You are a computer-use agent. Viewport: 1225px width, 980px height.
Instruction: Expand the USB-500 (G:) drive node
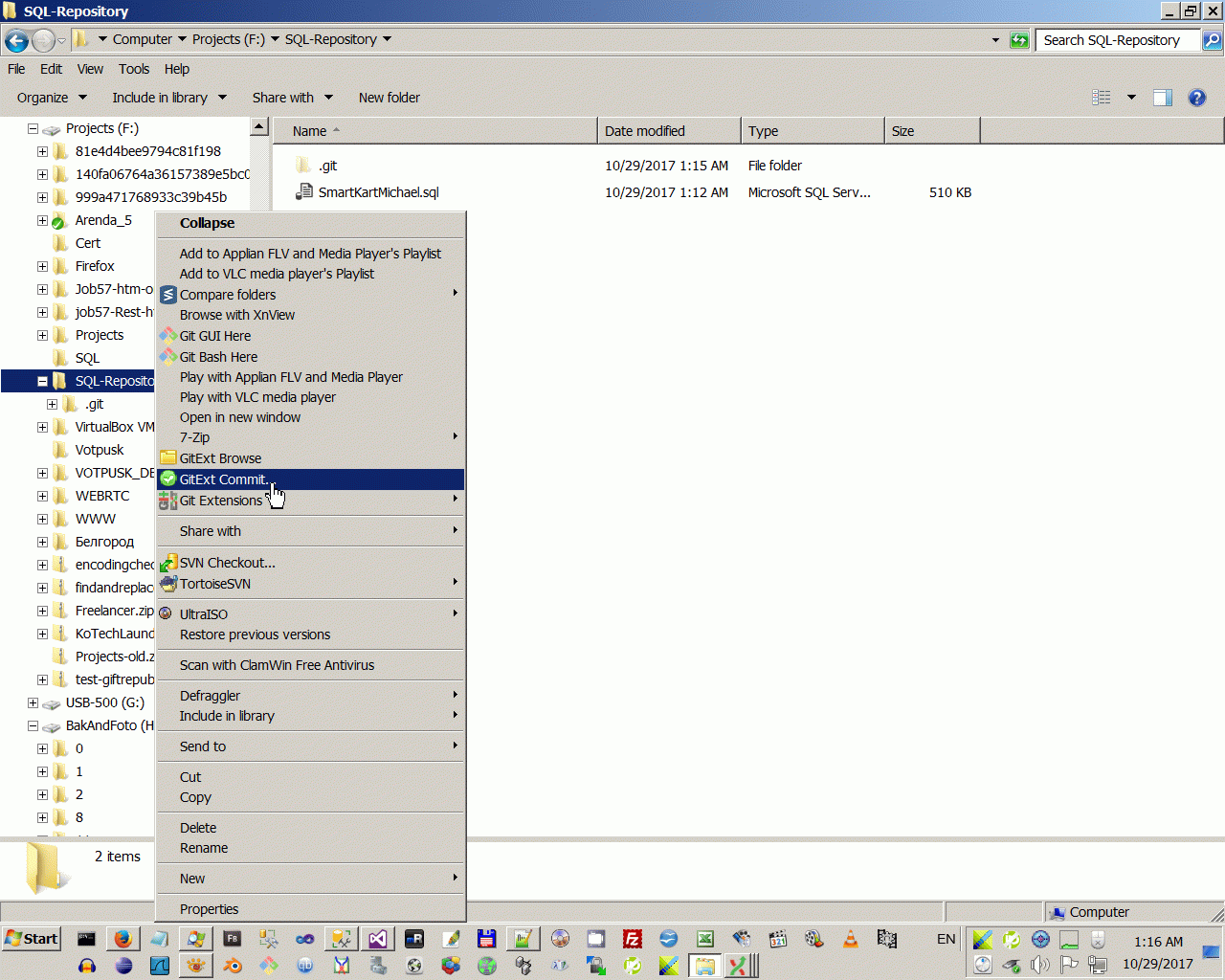tap(33, 702)
